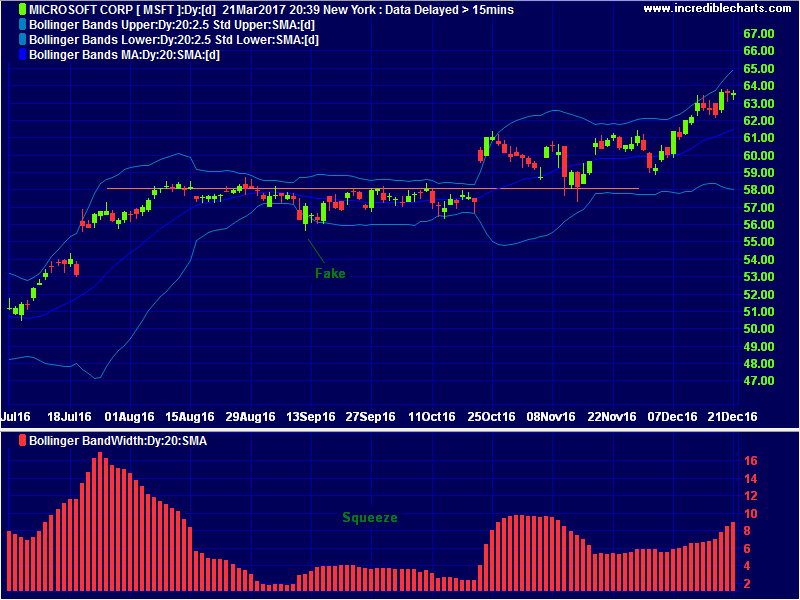800x600 pixels.
Task: Click the 08Nov16 date axis label
Action: (552, 417)
